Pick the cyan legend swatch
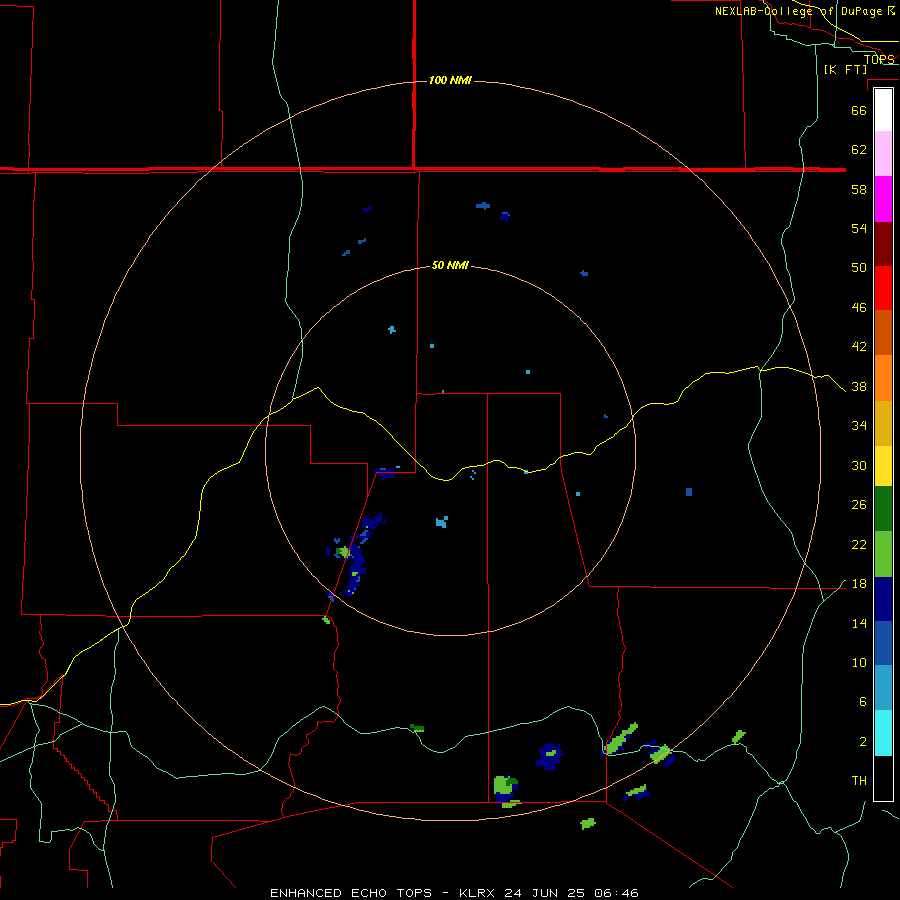This screenshot has width=900, height=900. pos(883,733)
